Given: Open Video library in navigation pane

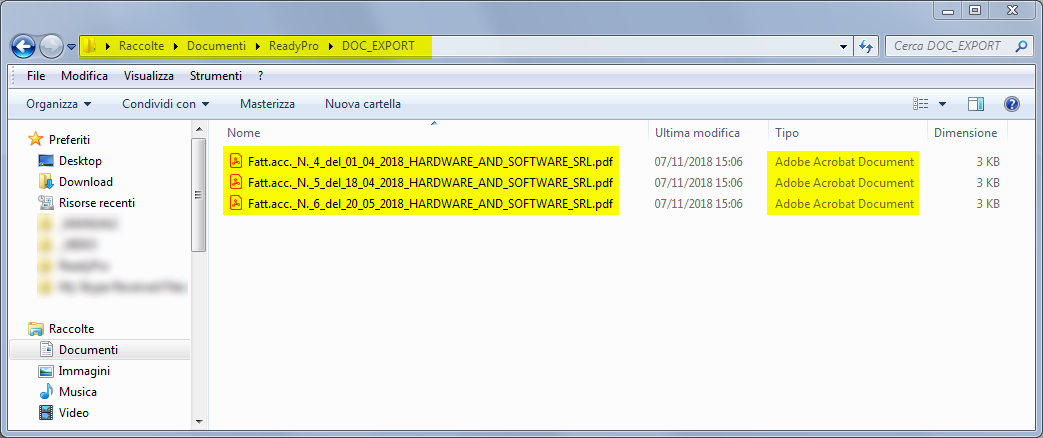Looking at the screenshot, I should coord(74,413).
